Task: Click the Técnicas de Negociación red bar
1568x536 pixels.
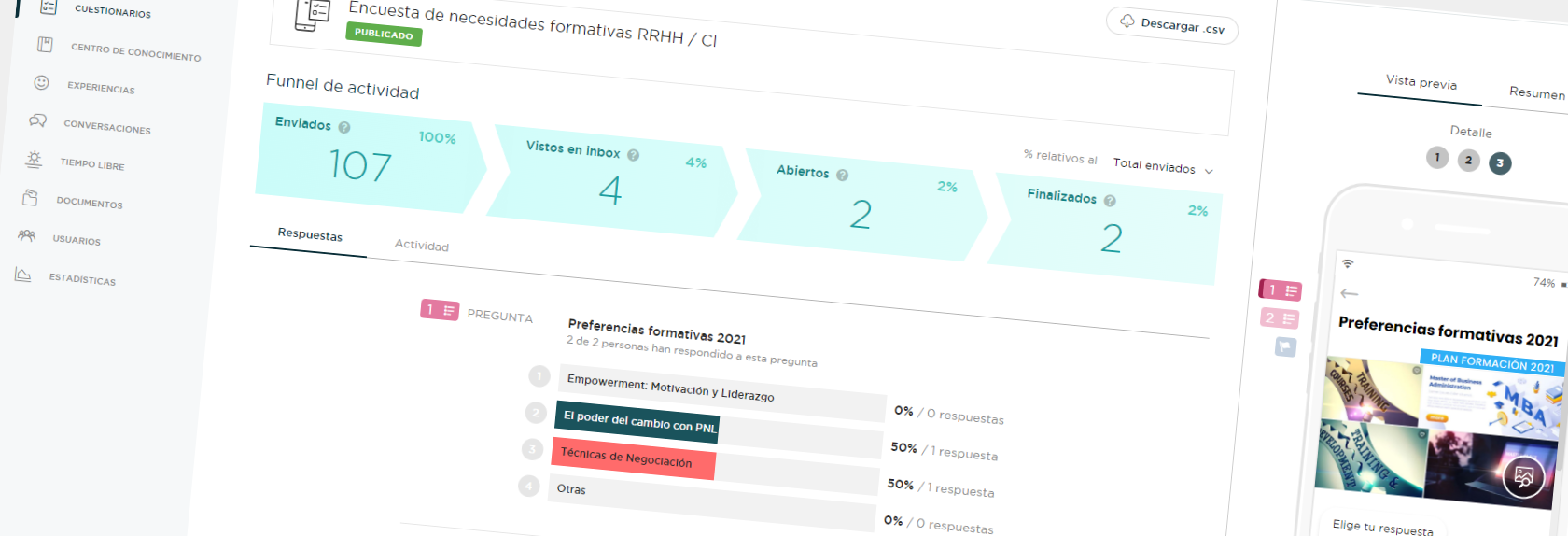Action: click(634, 458)
